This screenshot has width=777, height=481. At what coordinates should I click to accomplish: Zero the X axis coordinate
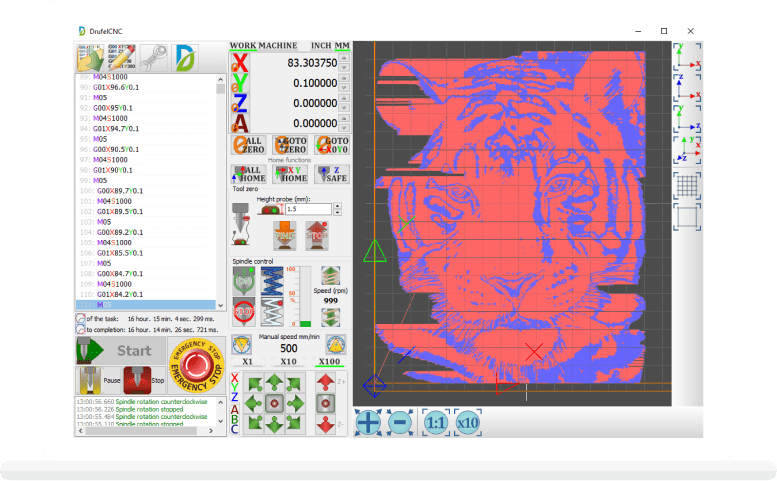(x=240, y=63)
